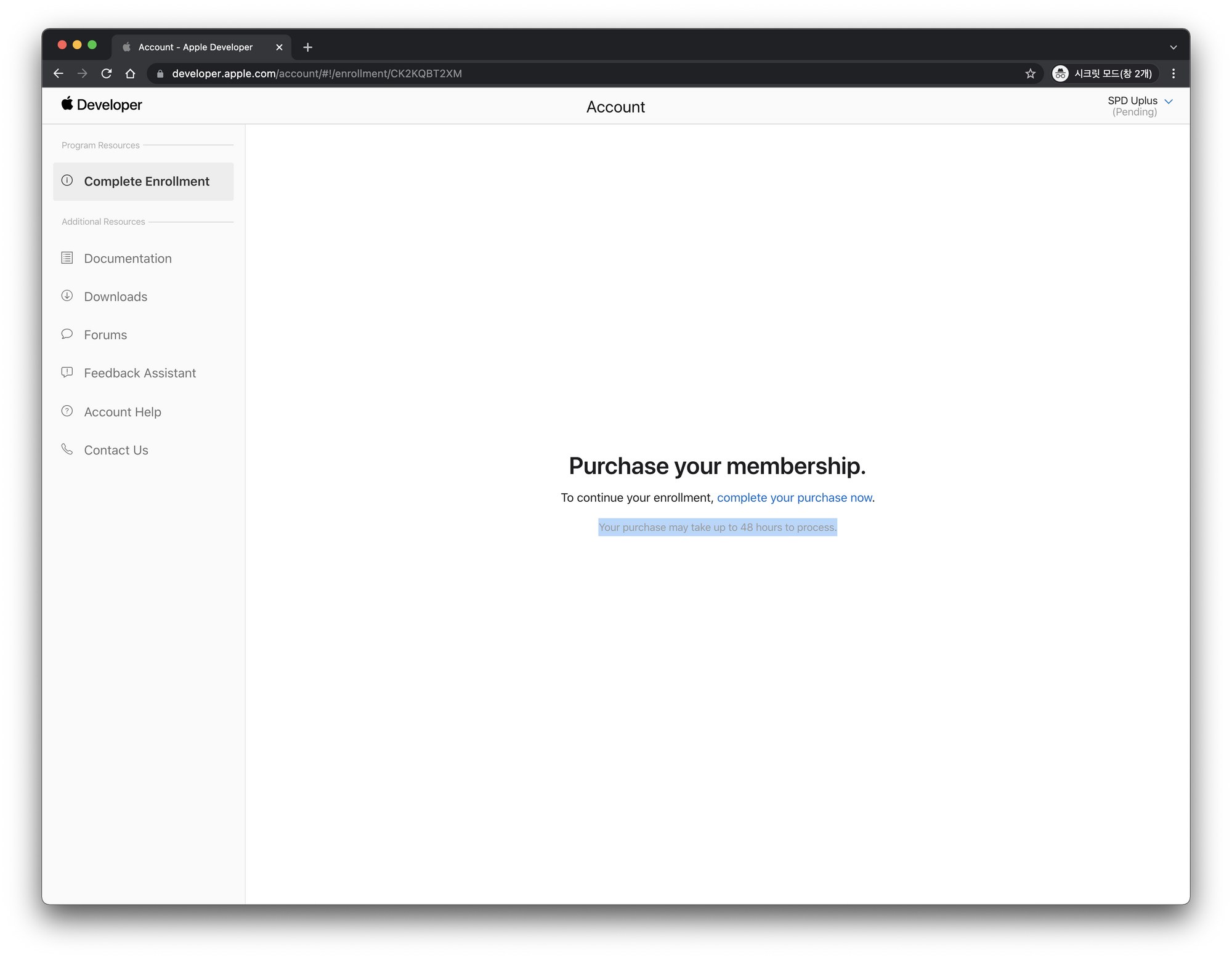Click the Feedback Assistant icon
Image resolution: width=1232 pixels, height=960 pixels.
[67, 373]
